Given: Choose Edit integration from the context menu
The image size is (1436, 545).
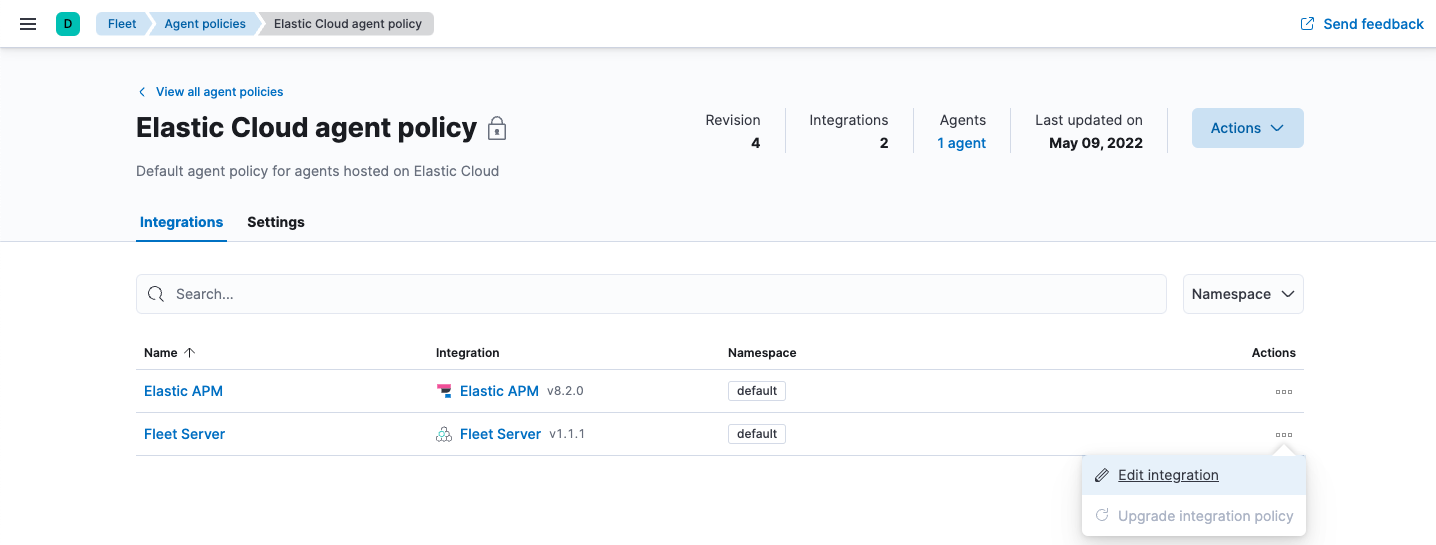Looking at the screenshot, I should tap(1168, 475).
